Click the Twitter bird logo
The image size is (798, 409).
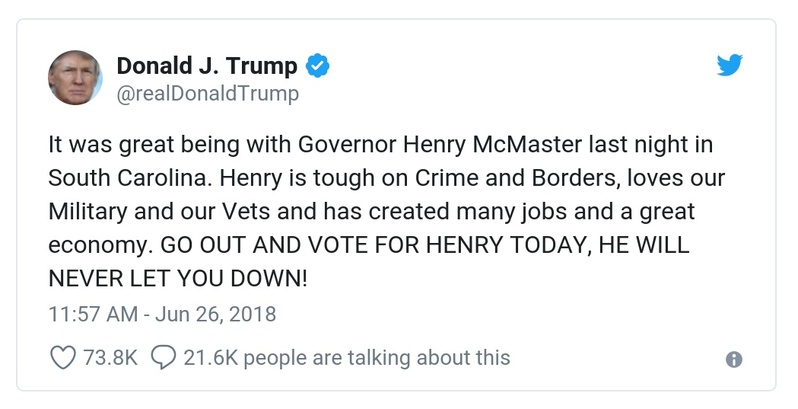731,67
